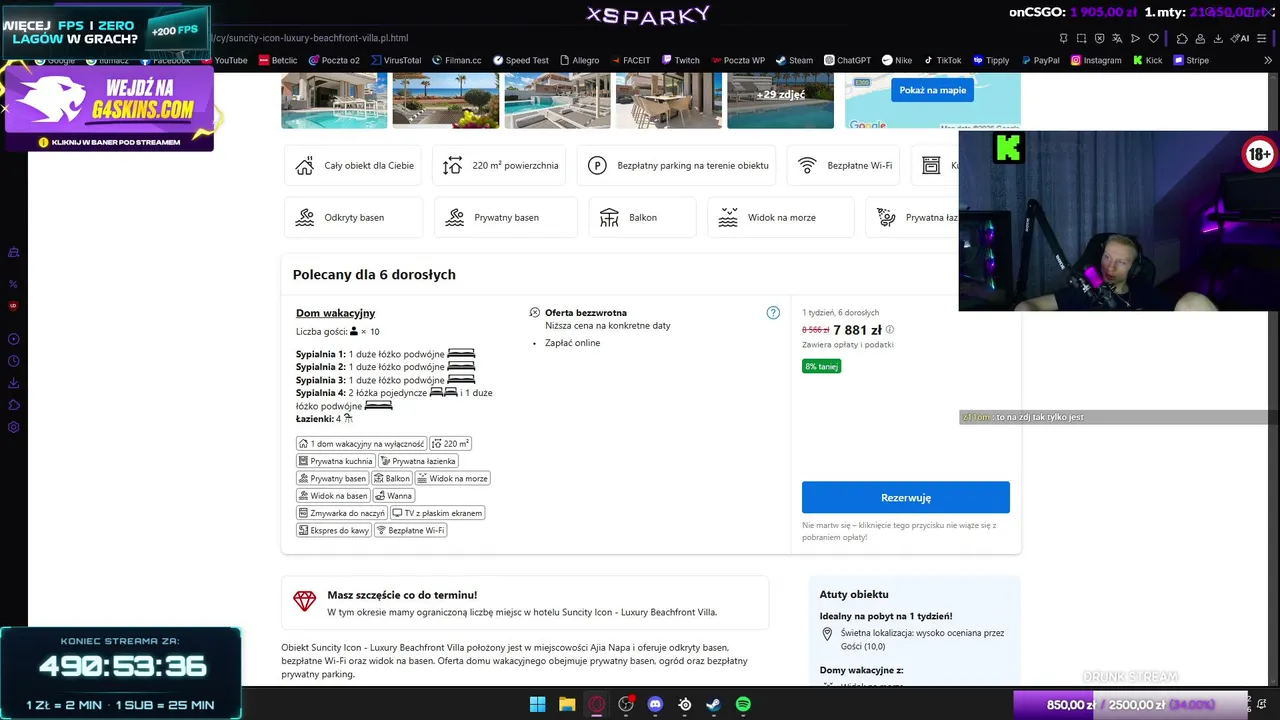Click the Kick logo on the webcam overlay
This screenshot has height=720, width=1280.
pos(1008,148)
